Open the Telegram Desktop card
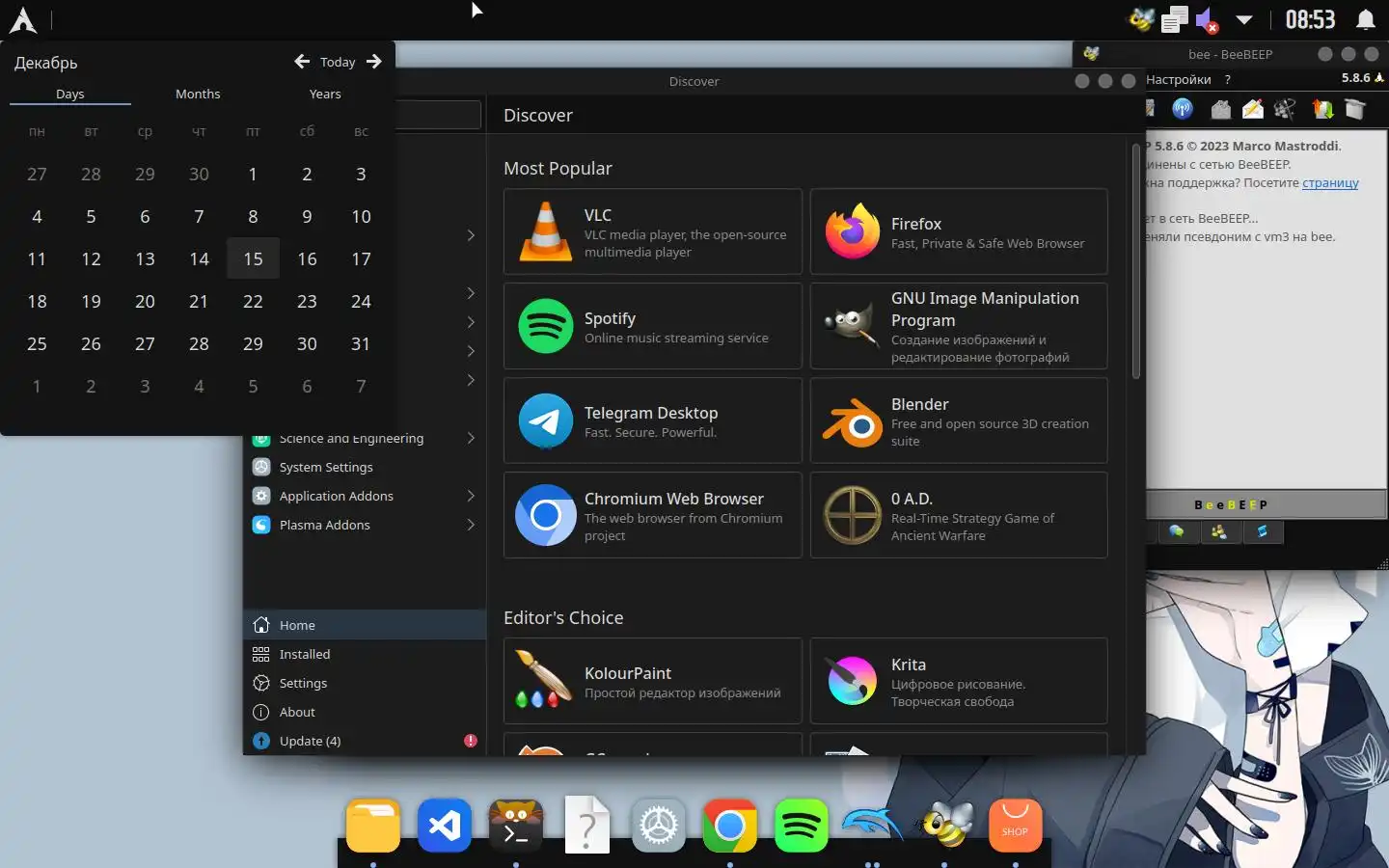Screen dimensions: 1389x868 (653, 420)
